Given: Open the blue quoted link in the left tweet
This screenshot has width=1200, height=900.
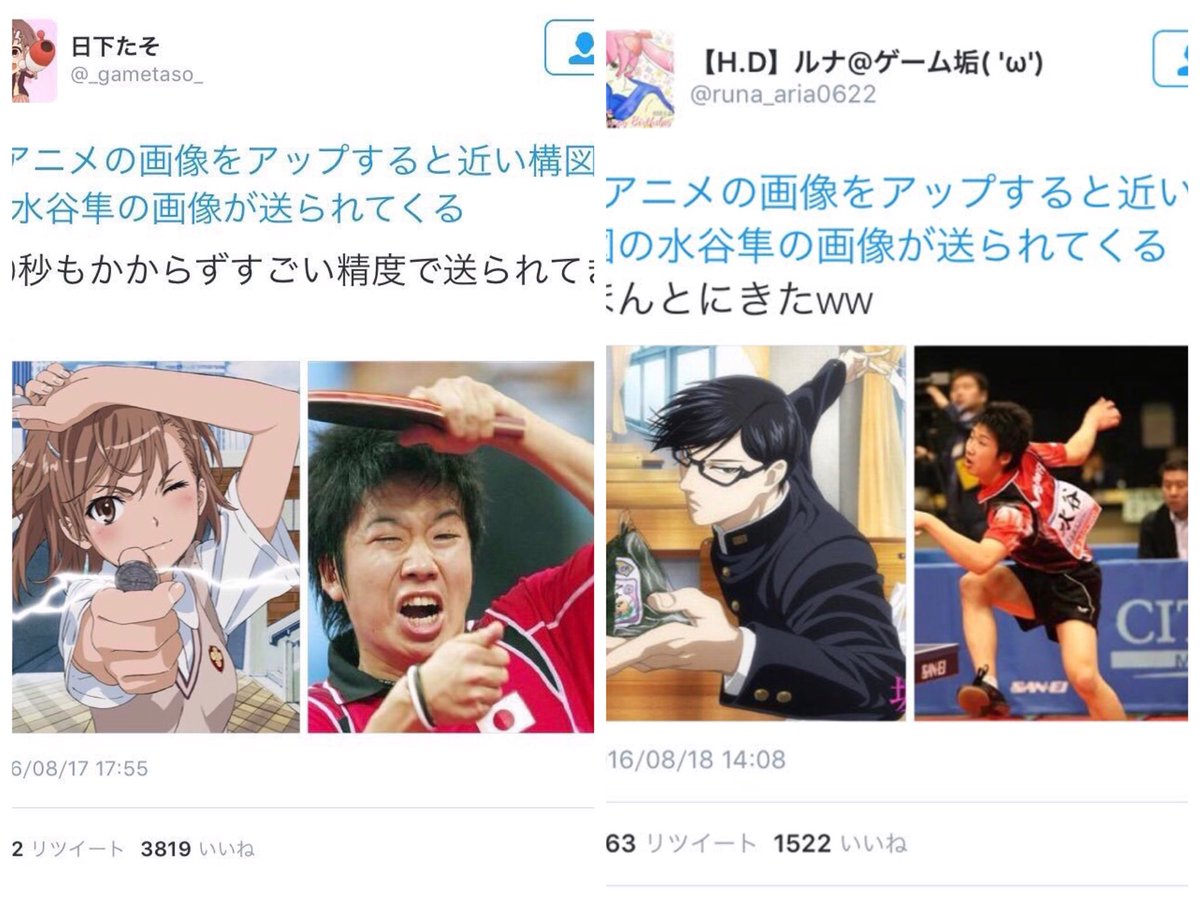Looking at the screenshot, I should [x=303, y=184].
